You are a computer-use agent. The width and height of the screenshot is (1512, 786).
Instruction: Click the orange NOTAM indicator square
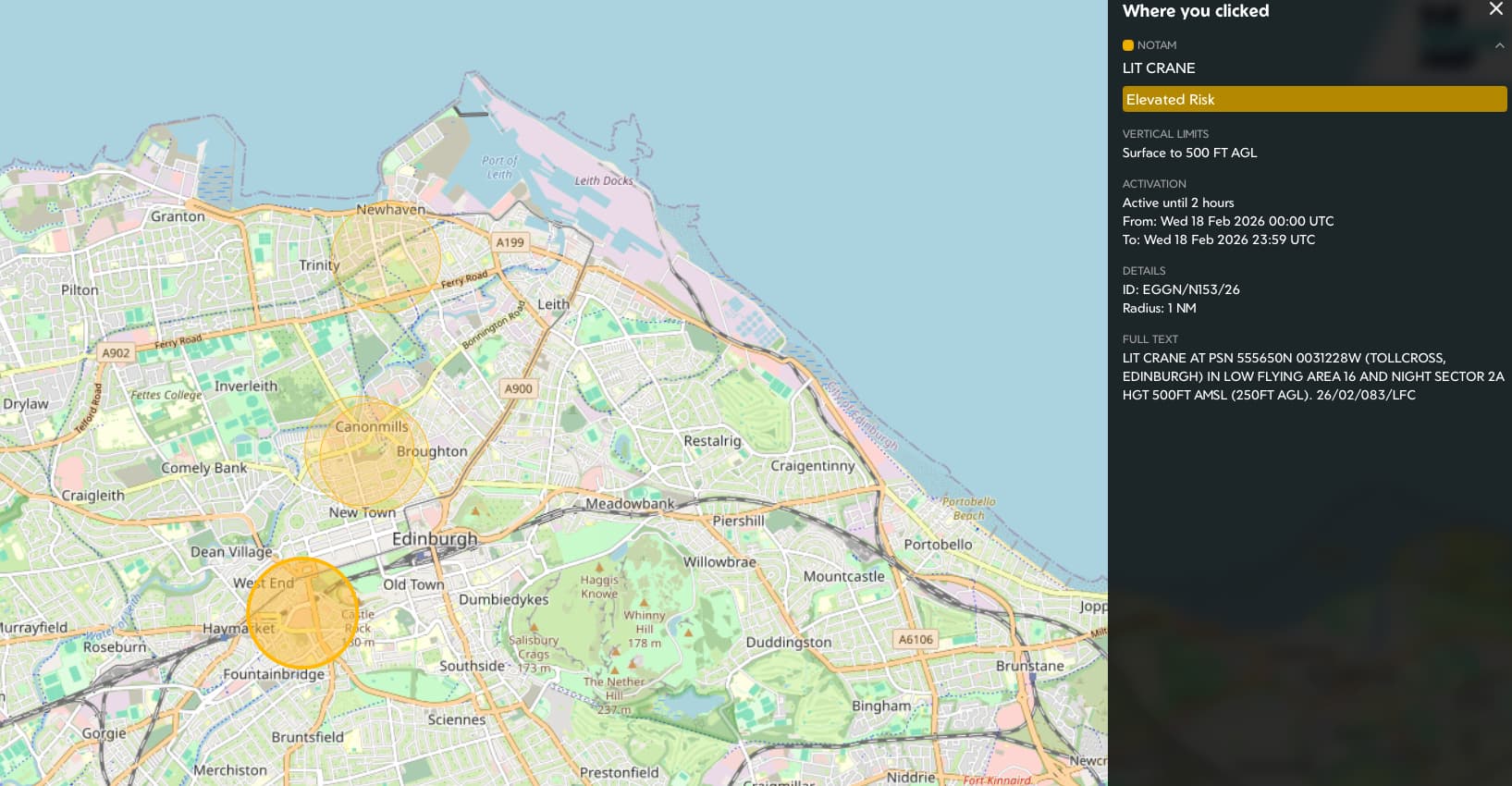point(1127,45)
